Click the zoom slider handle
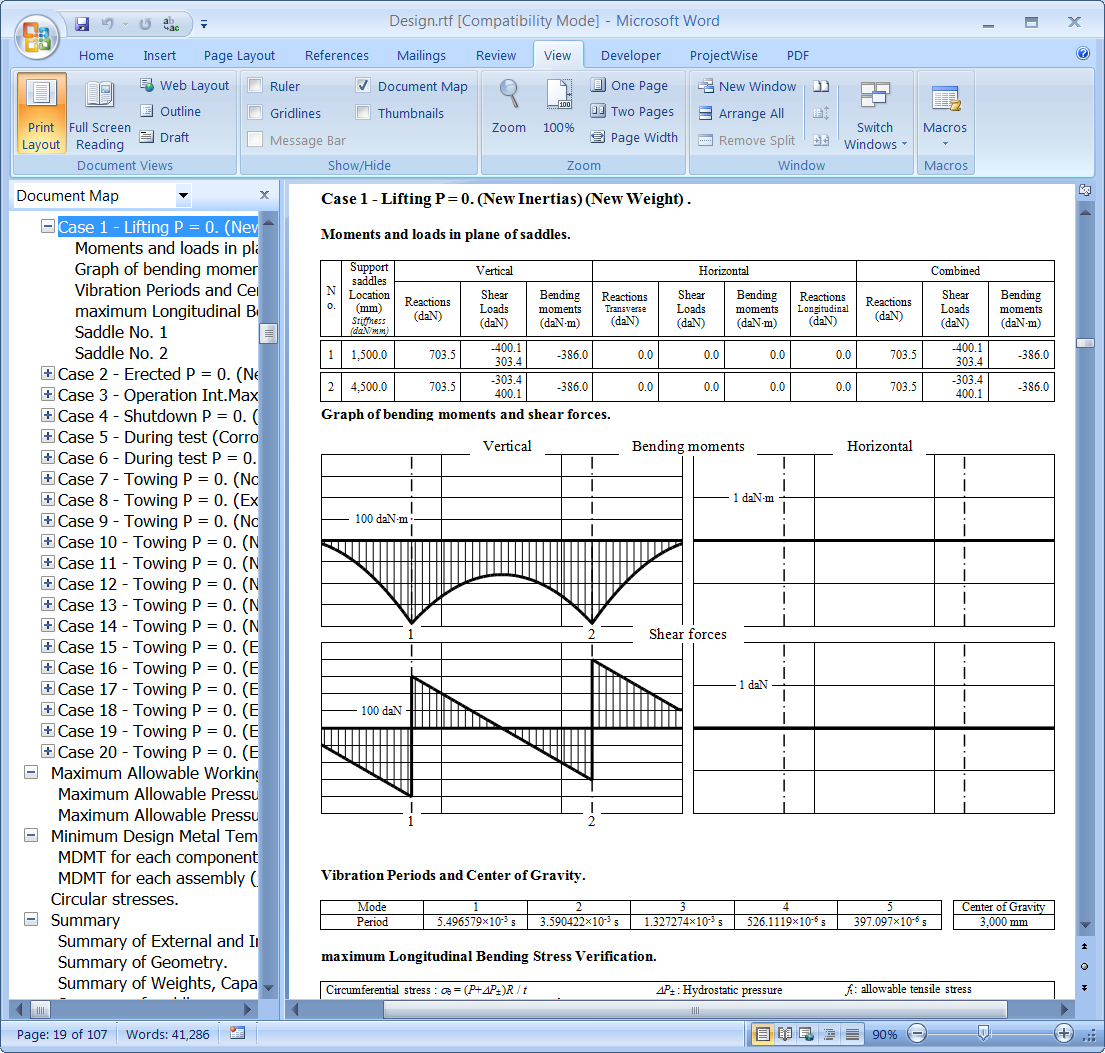The image size is (1105, 1053). [984, 1033]
